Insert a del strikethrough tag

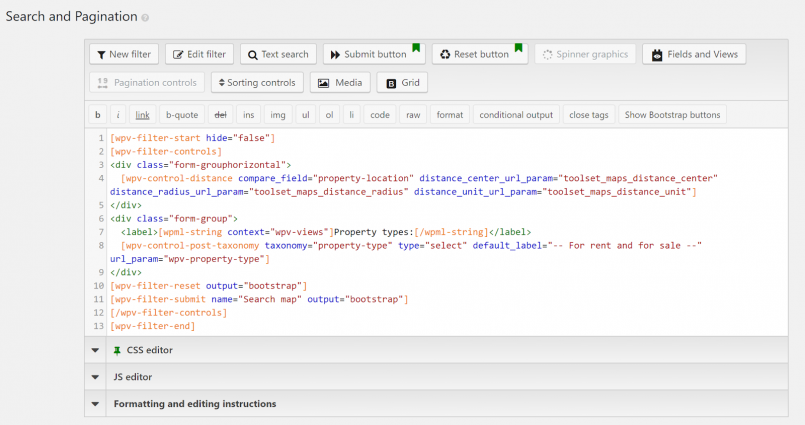click(x=220, y=115)
